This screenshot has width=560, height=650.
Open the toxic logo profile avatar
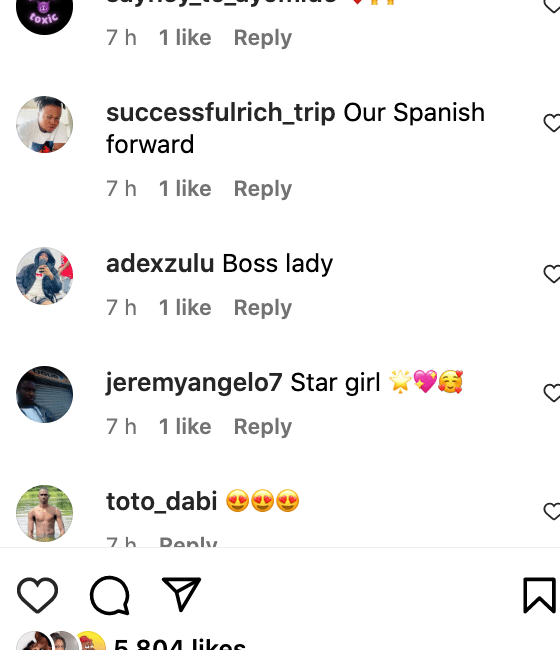(44, 12)
